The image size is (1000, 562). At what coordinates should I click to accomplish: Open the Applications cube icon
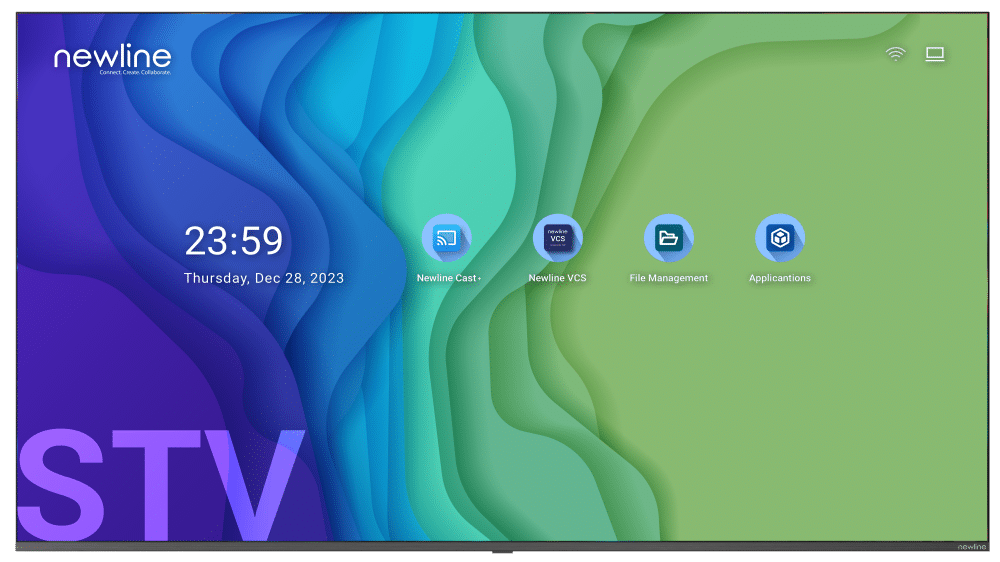coord(779,239)
